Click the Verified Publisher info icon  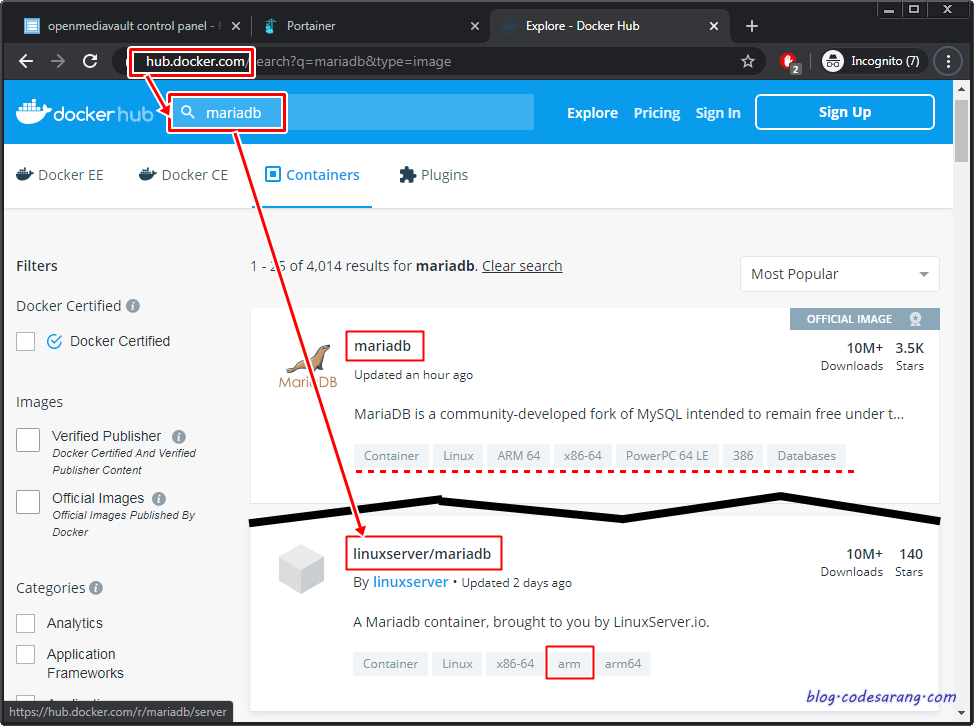pyautogui.click(x=179, y=437)
